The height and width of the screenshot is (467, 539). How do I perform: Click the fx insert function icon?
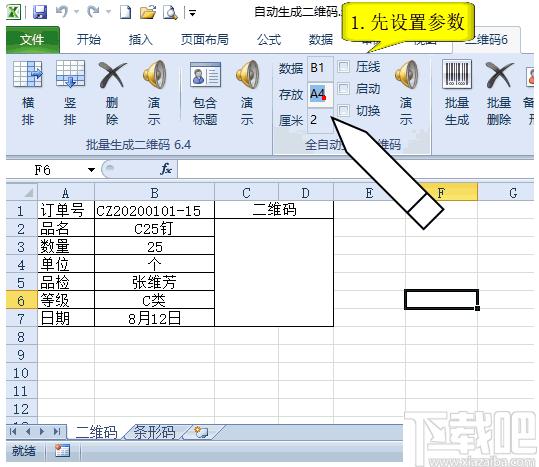tap(166, 169)
